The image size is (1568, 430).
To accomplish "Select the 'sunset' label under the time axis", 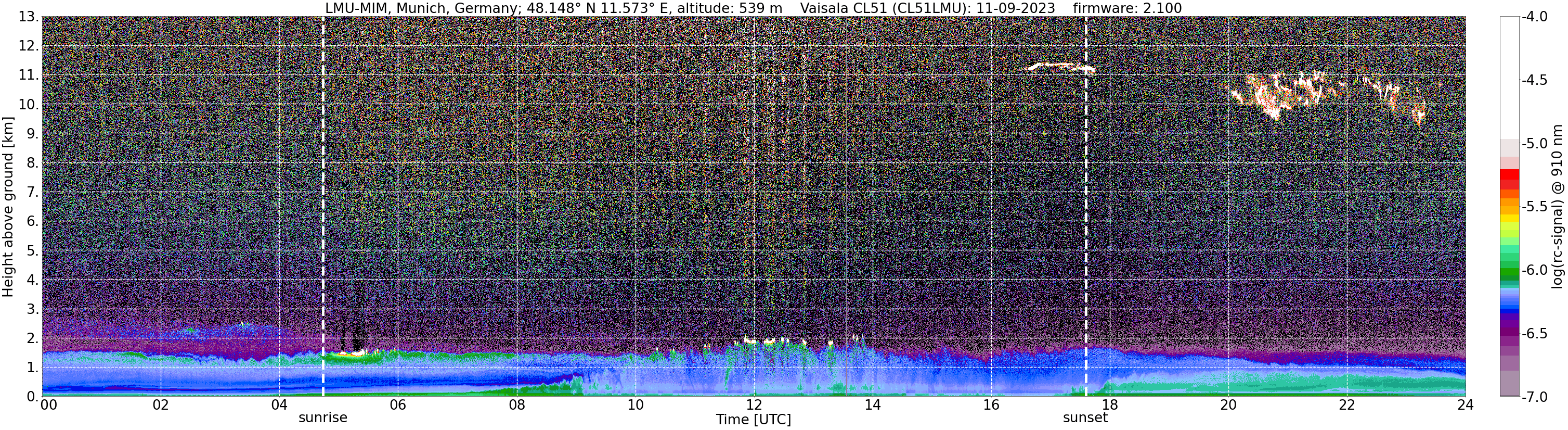I will [x=1085, y=418].
